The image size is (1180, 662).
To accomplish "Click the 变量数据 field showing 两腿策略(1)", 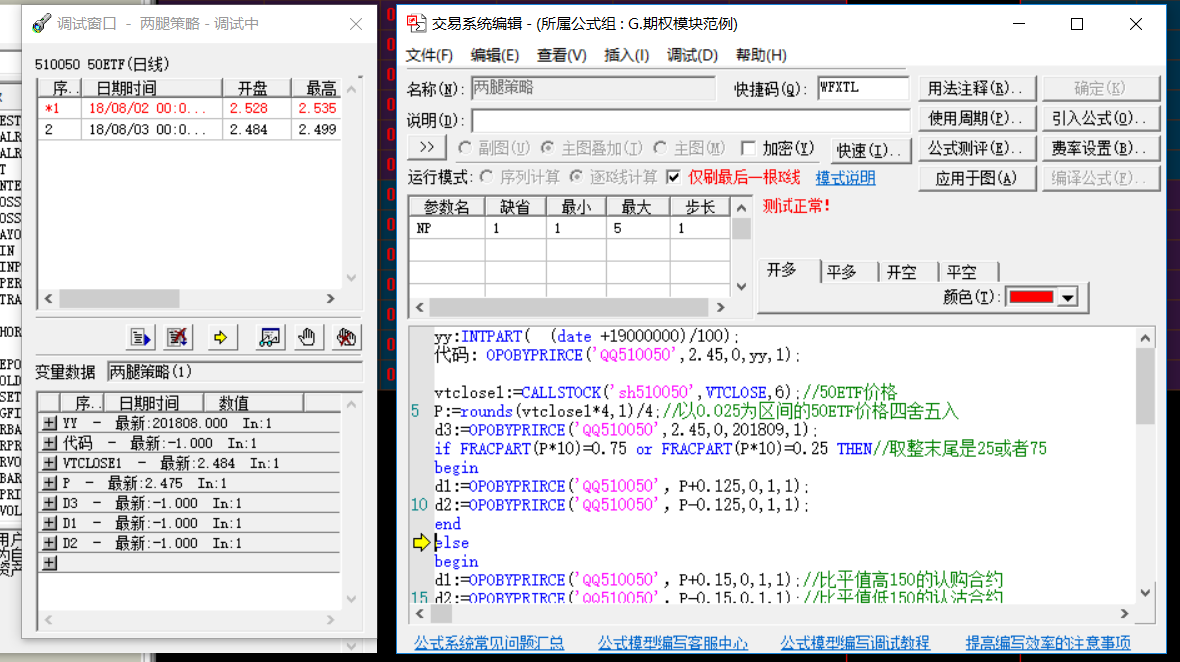I will point(235,372).
